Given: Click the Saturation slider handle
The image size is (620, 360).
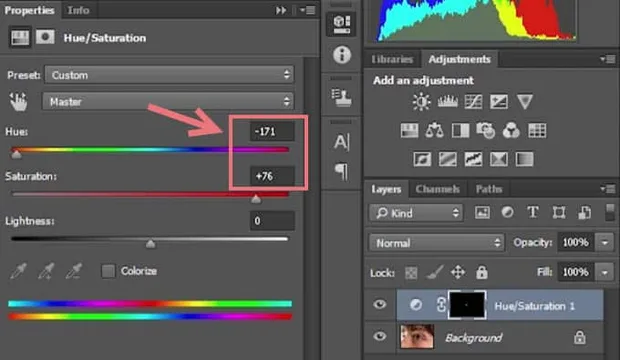Looking at the screenshot, I should coord(256,199).
